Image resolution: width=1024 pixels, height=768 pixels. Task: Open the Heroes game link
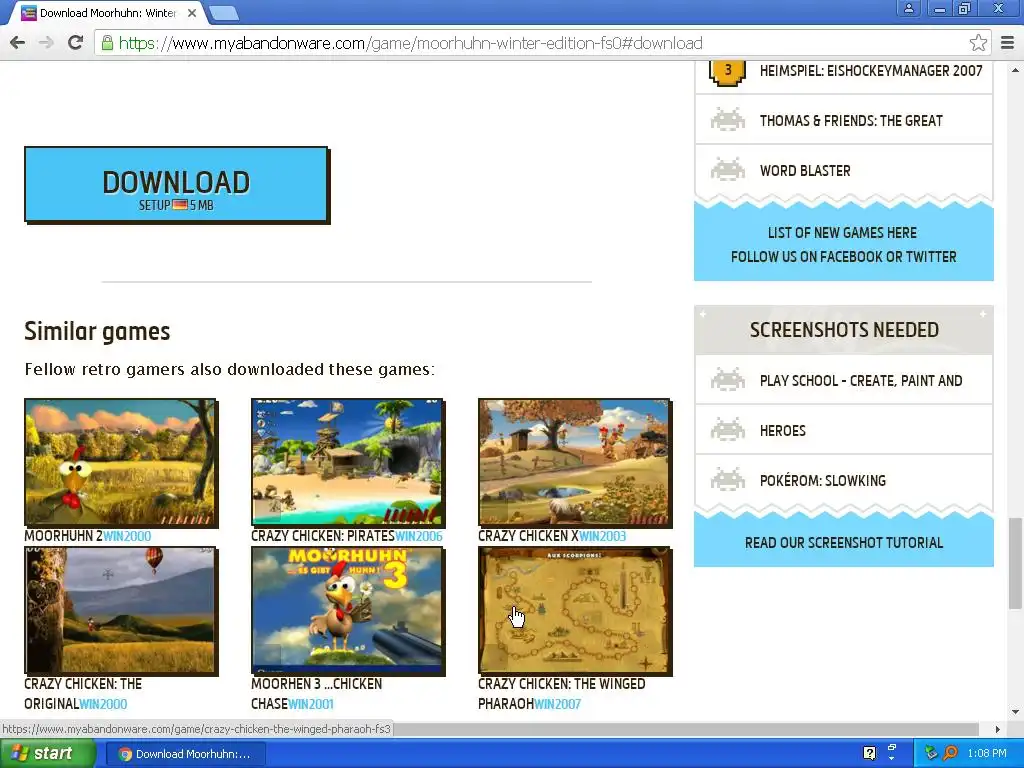[782, 431]
